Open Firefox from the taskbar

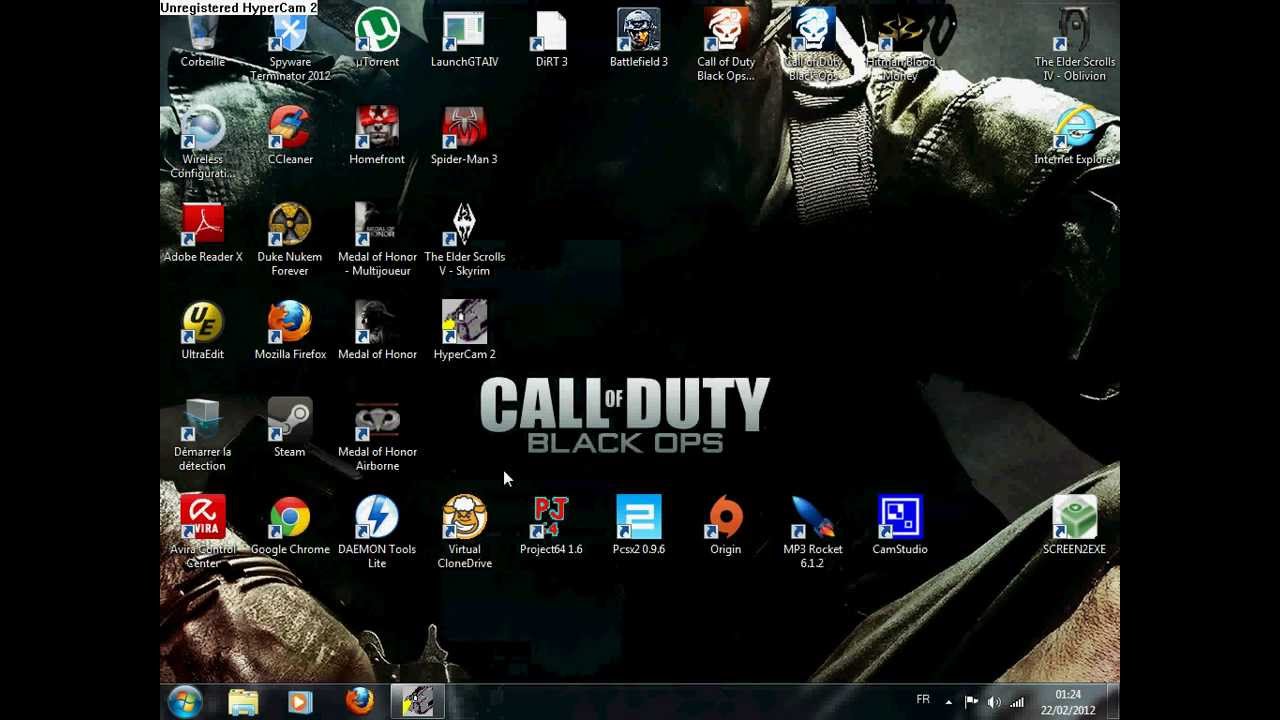click(x=359, y=702)
